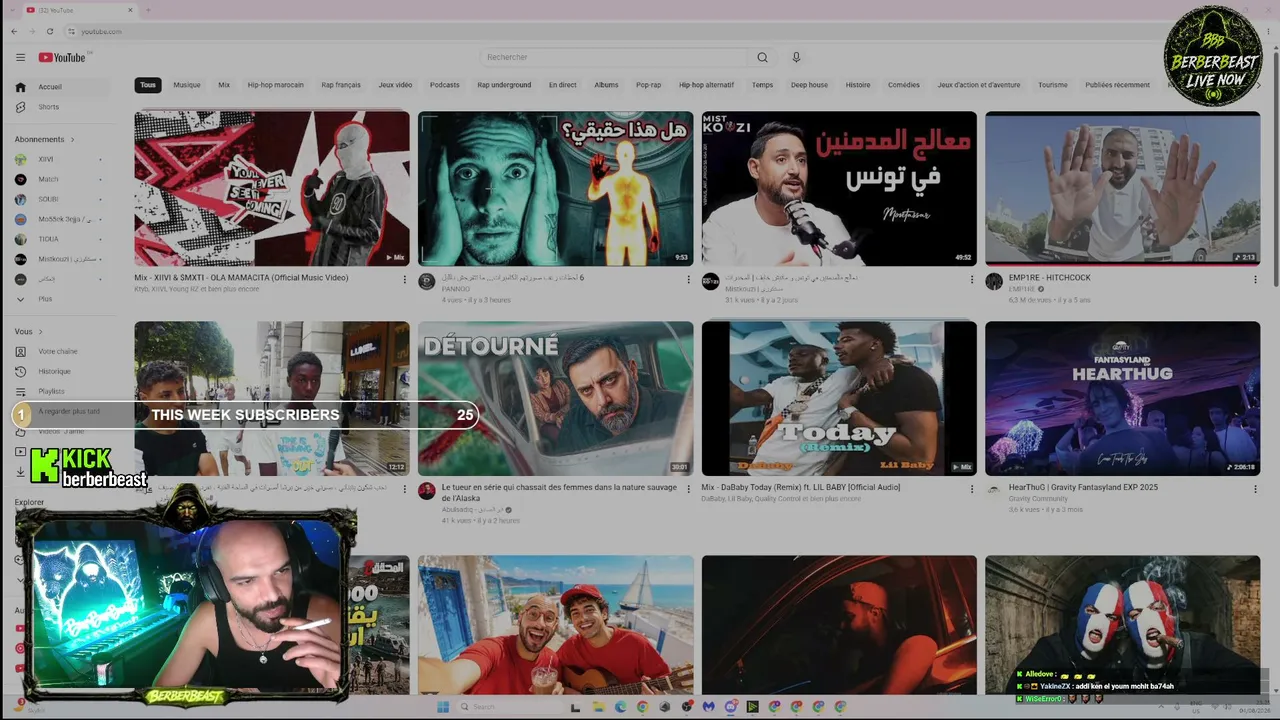The image size is (1280, 720).
Task: Open the OLA MAMACITA video title link
Action: pyautogui.click(x=241, y=278)
